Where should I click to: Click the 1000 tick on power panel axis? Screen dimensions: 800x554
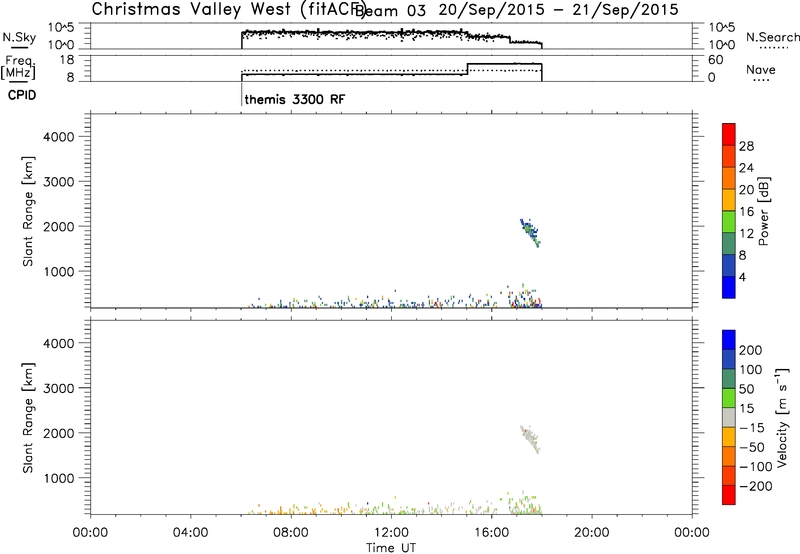[59, 271]
